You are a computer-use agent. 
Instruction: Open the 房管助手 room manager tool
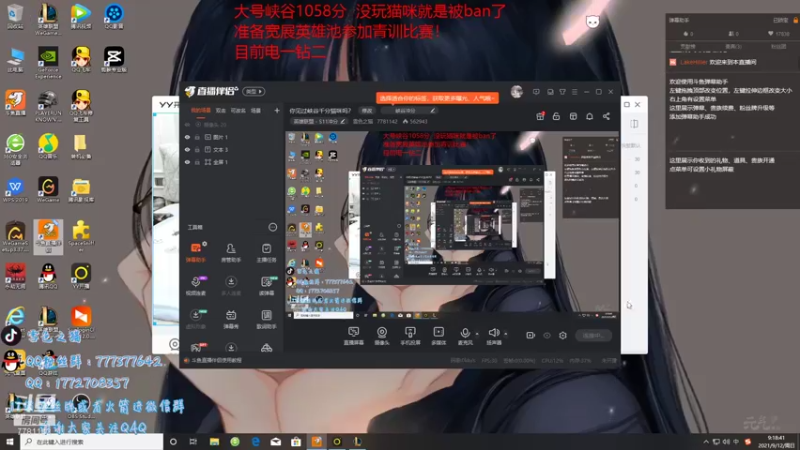click(x=231, y=252)
